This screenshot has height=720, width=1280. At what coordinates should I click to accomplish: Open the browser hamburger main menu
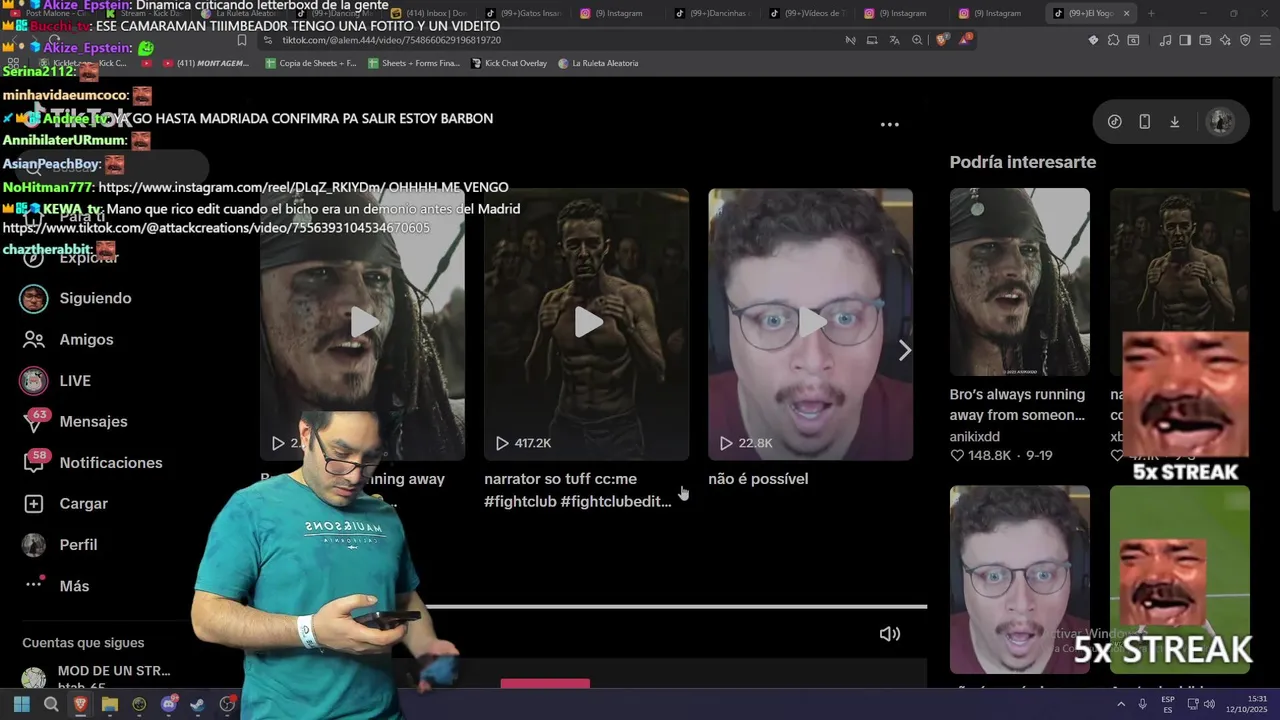click(x=1266, y=40)
